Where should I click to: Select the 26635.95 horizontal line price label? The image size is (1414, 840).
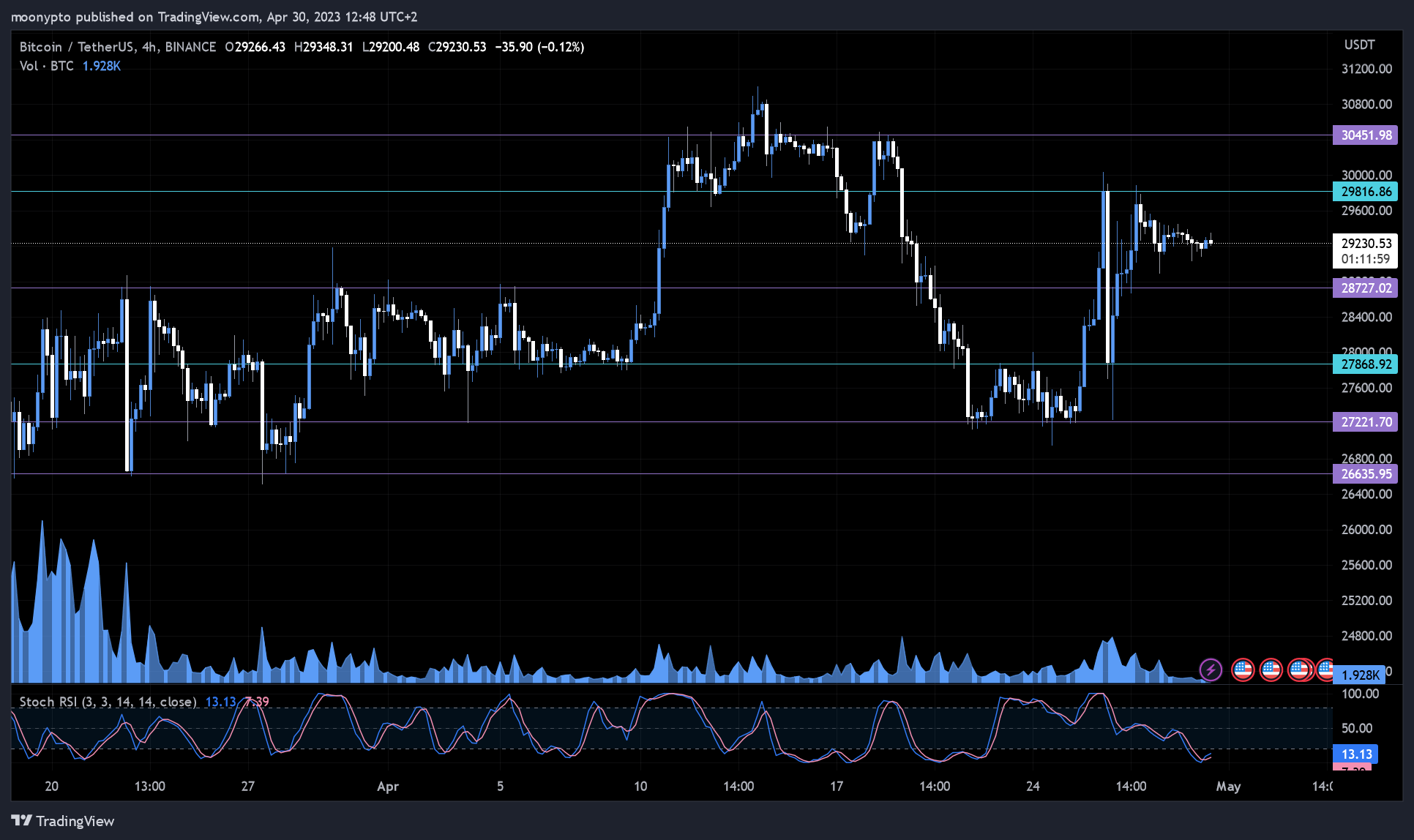point(1365,473)
